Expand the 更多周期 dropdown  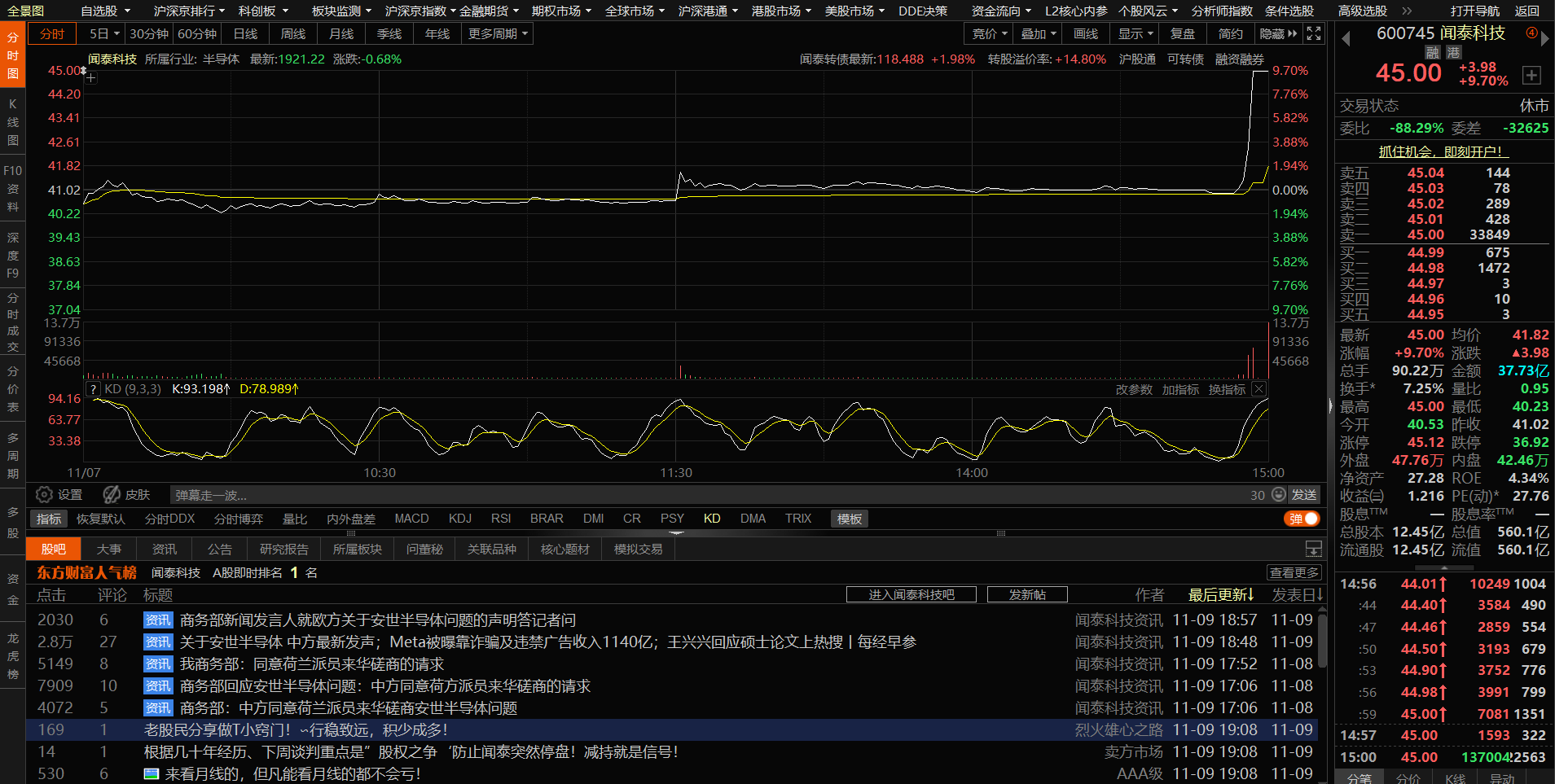[x=498, y=33]
